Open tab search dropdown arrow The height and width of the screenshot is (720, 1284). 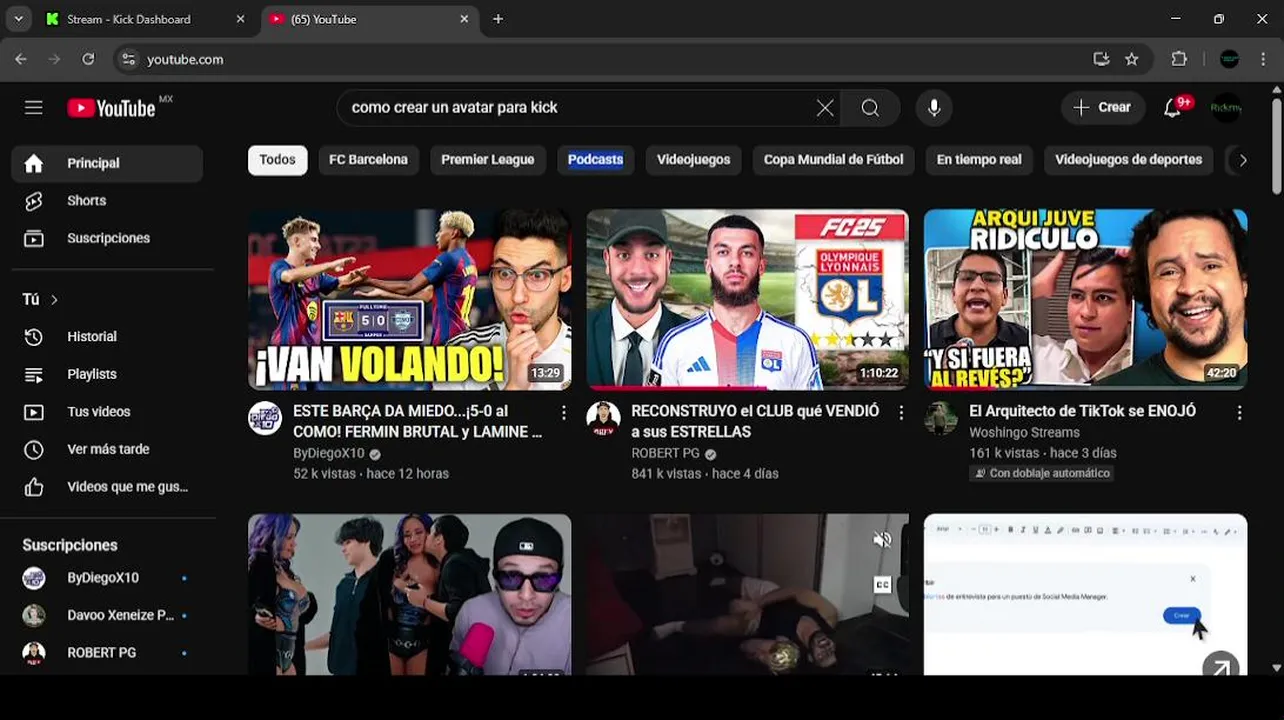[x=18, y=19]
